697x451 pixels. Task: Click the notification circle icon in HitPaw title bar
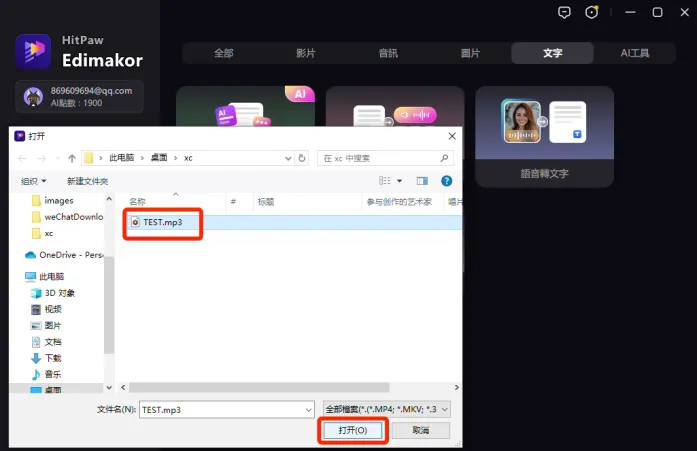592,12
